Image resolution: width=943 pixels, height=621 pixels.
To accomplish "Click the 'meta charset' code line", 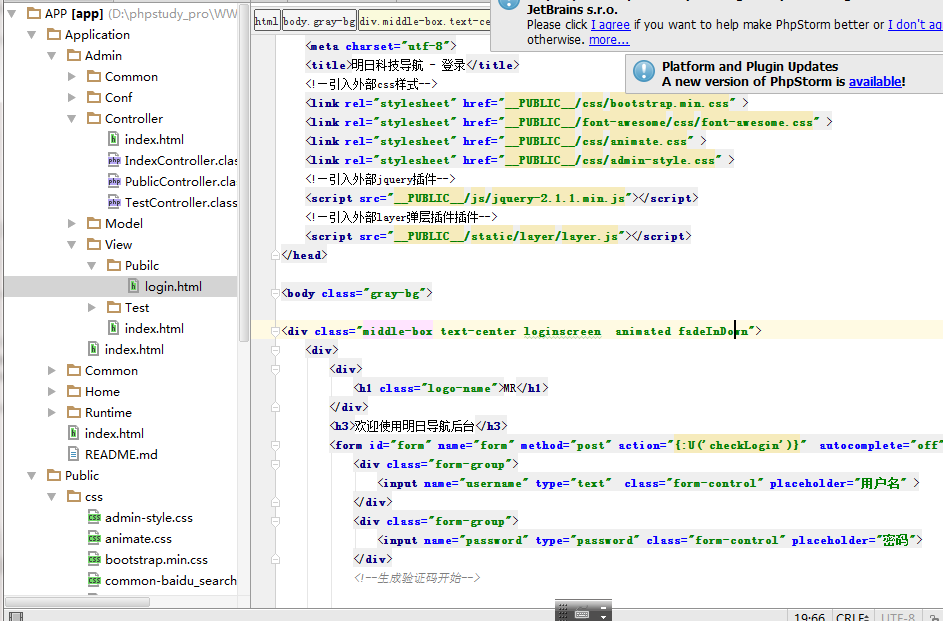I will click(381, 46).
